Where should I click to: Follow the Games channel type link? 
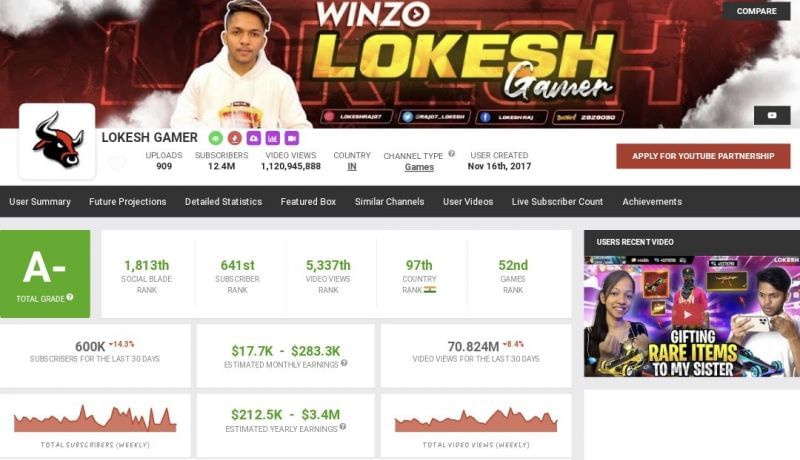click(419, 167)
